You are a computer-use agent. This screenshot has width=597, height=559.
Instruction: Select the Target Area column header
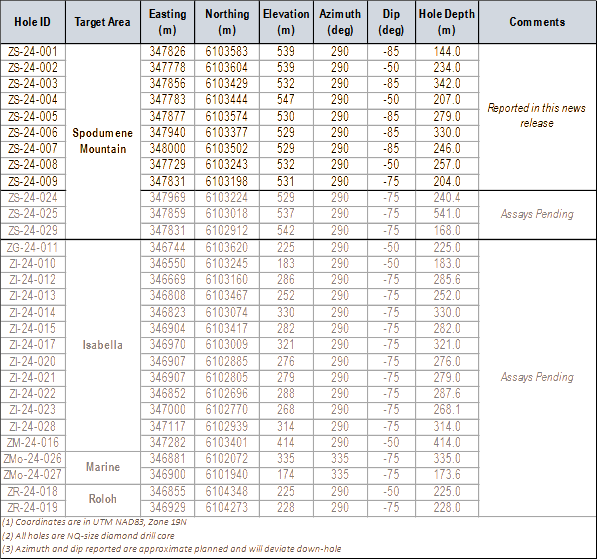[103, 22]
